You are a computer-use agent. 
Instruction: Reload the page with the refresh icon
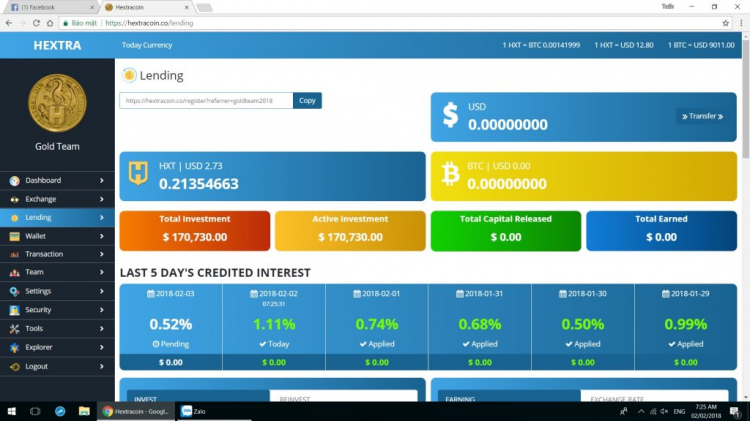point(36,22)
